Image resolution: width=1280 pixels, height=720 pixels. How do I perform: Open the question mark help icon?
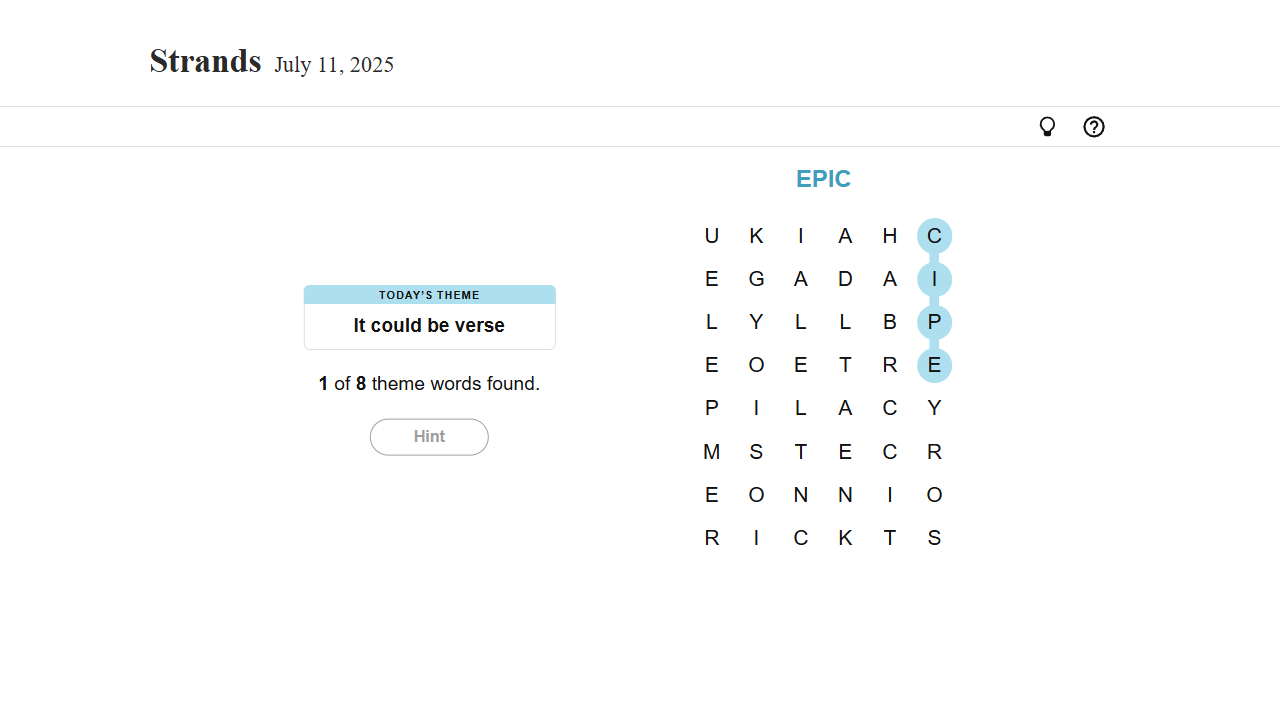tap(1094, 127)
